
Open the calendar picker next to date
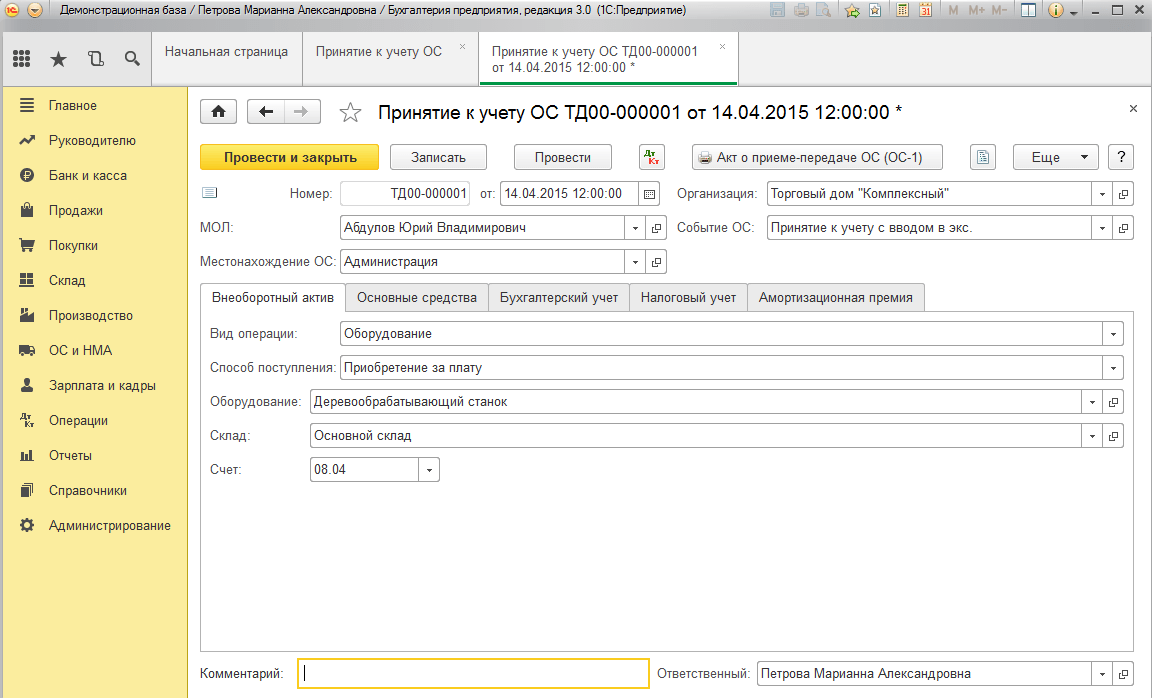pyautogui.click(x=650, y=194)
